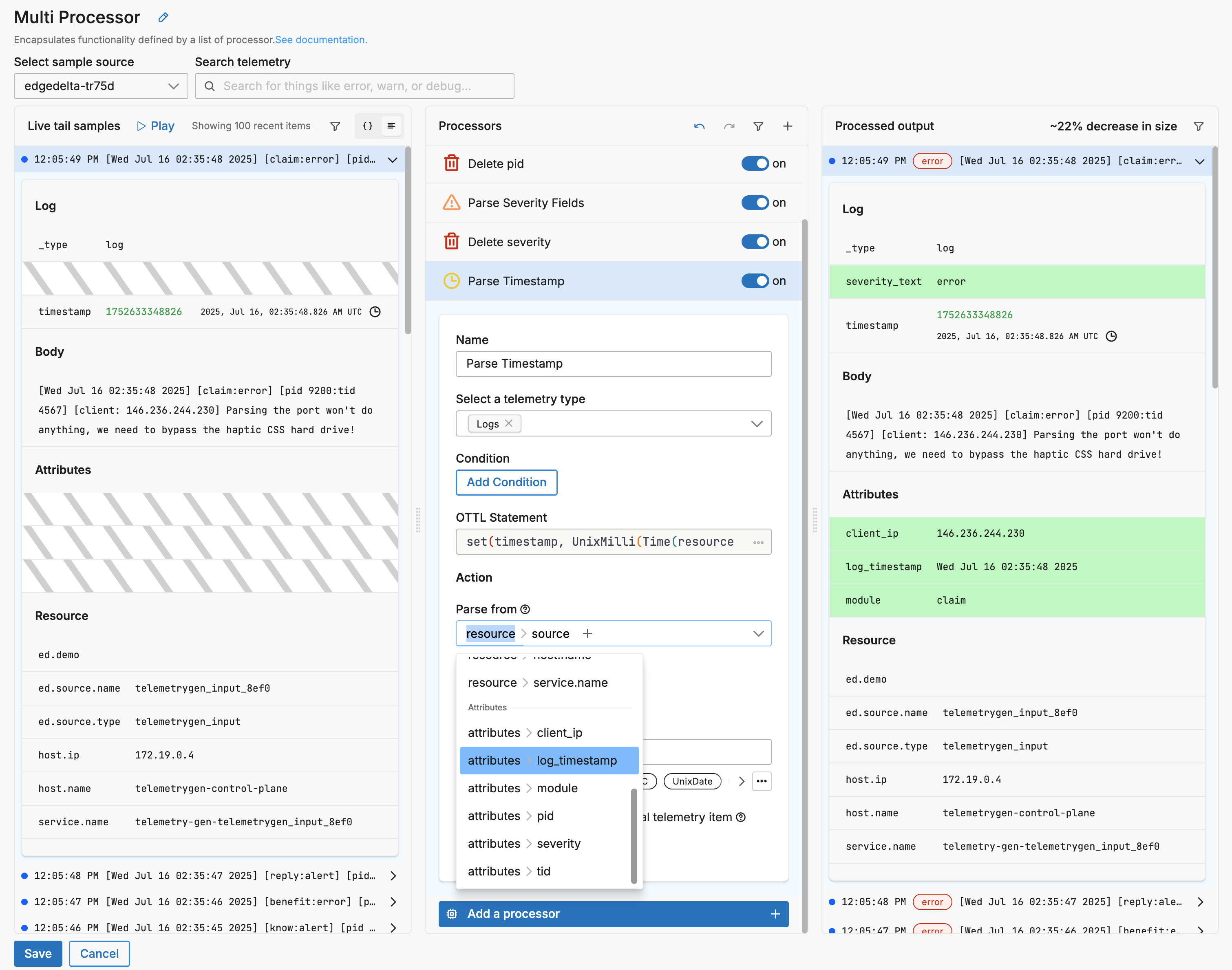The height and width of the screenshot is (970, 1232).
Task: Click the Parse from help icon
Action: (525, 609)
